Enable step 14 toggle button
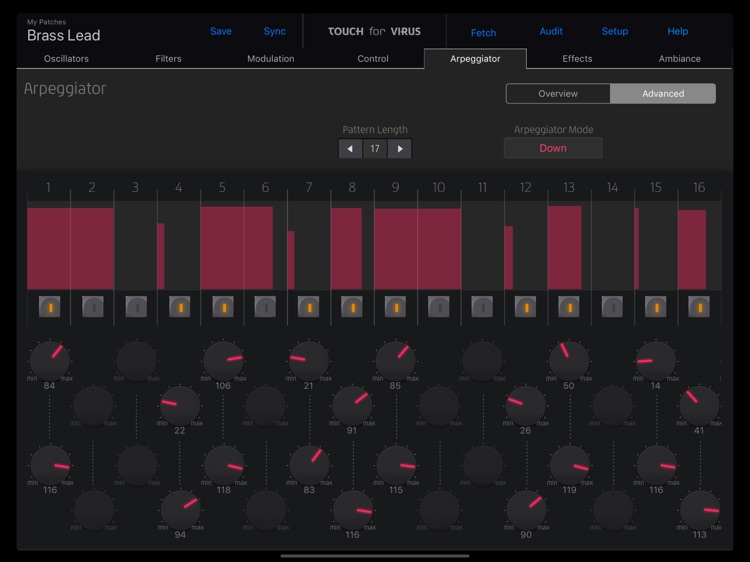The height and width of the screenshot is (562, 750). click(612, 307)
